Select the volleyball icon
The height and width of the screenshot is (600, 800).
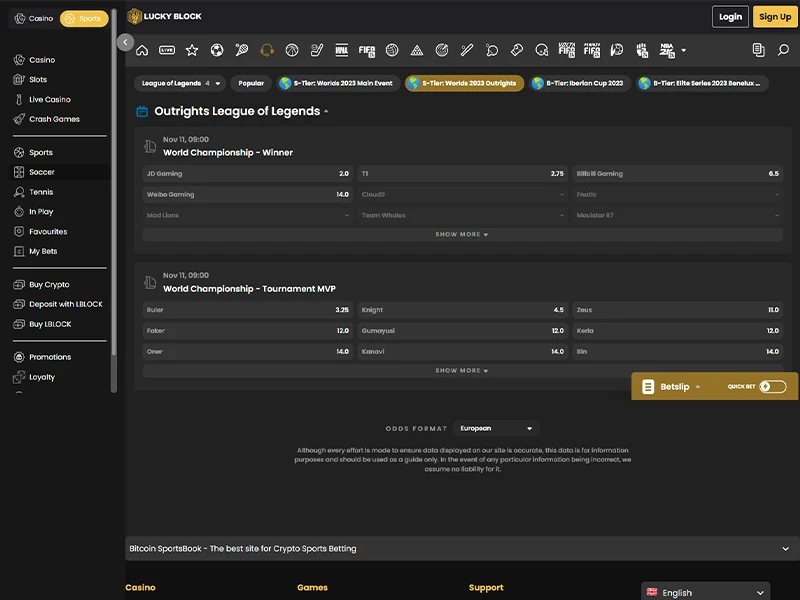click(x=392, y=50)
